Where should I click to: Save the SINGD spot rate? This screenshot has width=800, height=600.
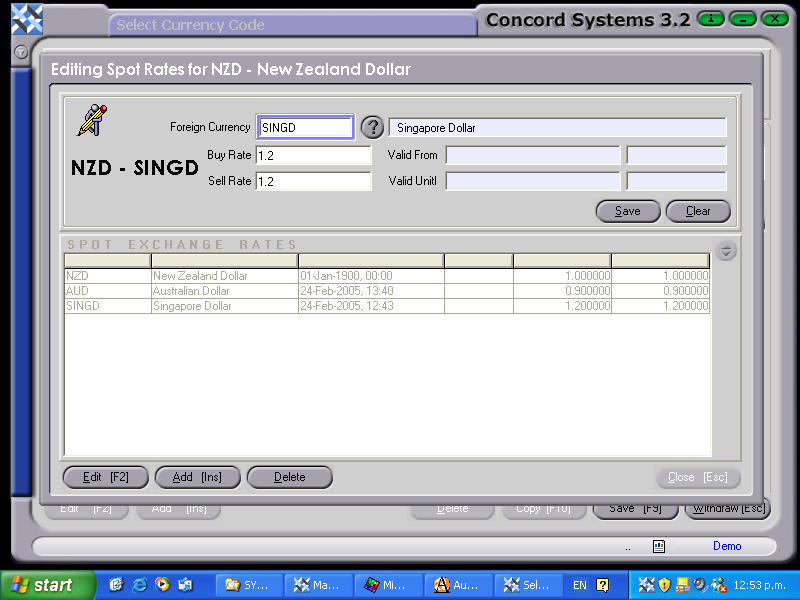(x=627, y=211)
